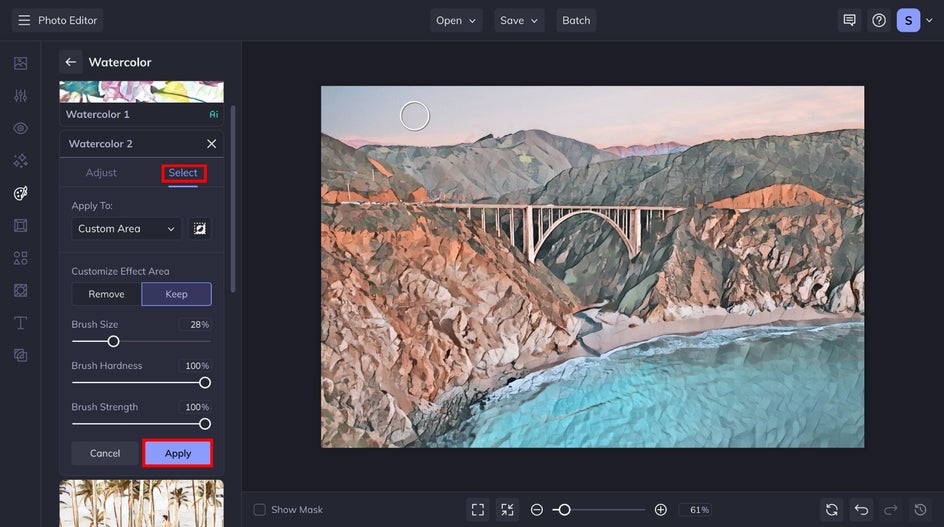Screen dimensions: 944x527
Task: Redo the last action
Action: tap(890, 510)
